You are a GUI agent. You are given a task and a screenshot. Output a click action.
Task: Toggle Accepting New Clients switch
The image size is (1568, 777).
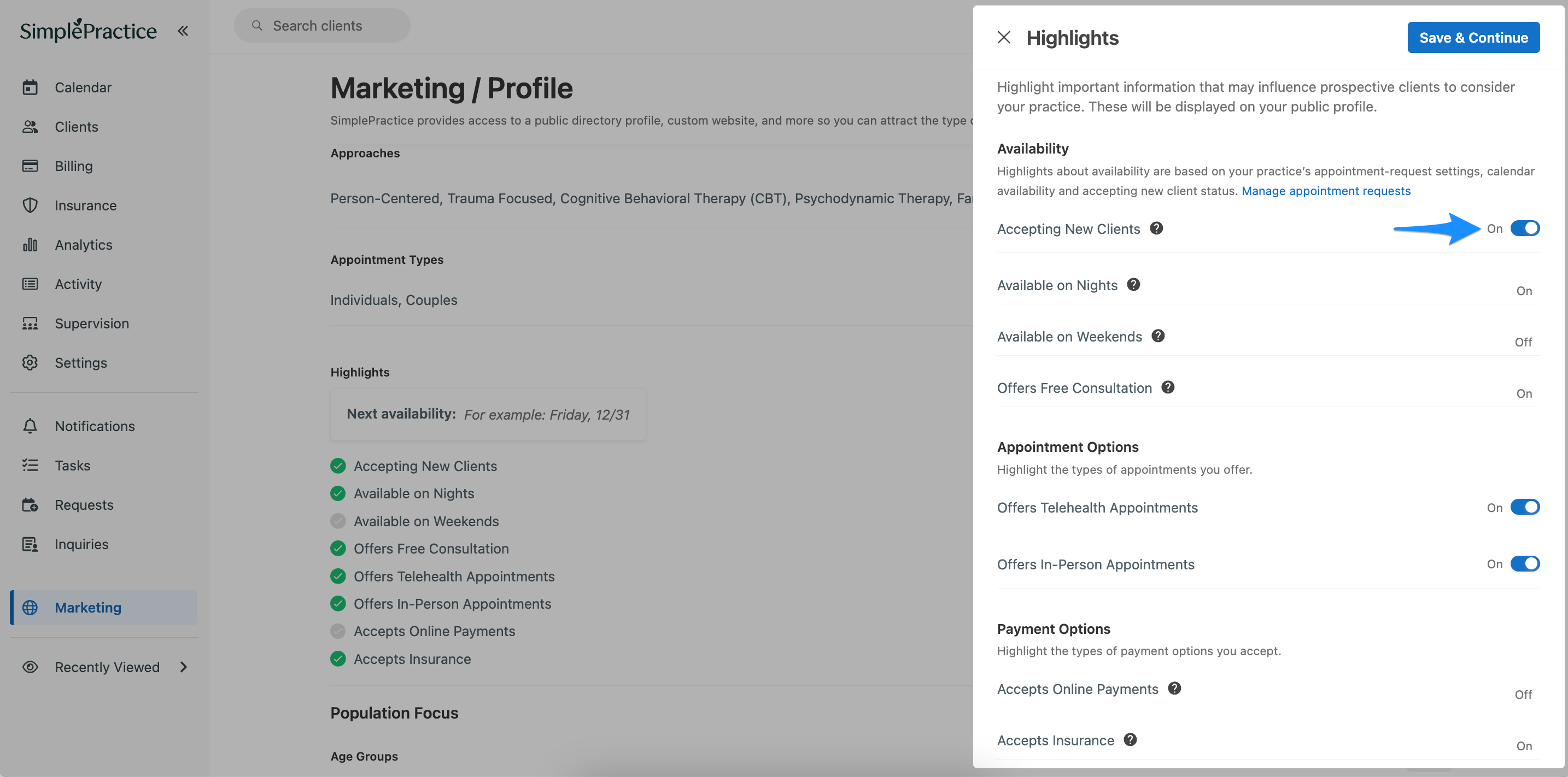[1525, 228]
